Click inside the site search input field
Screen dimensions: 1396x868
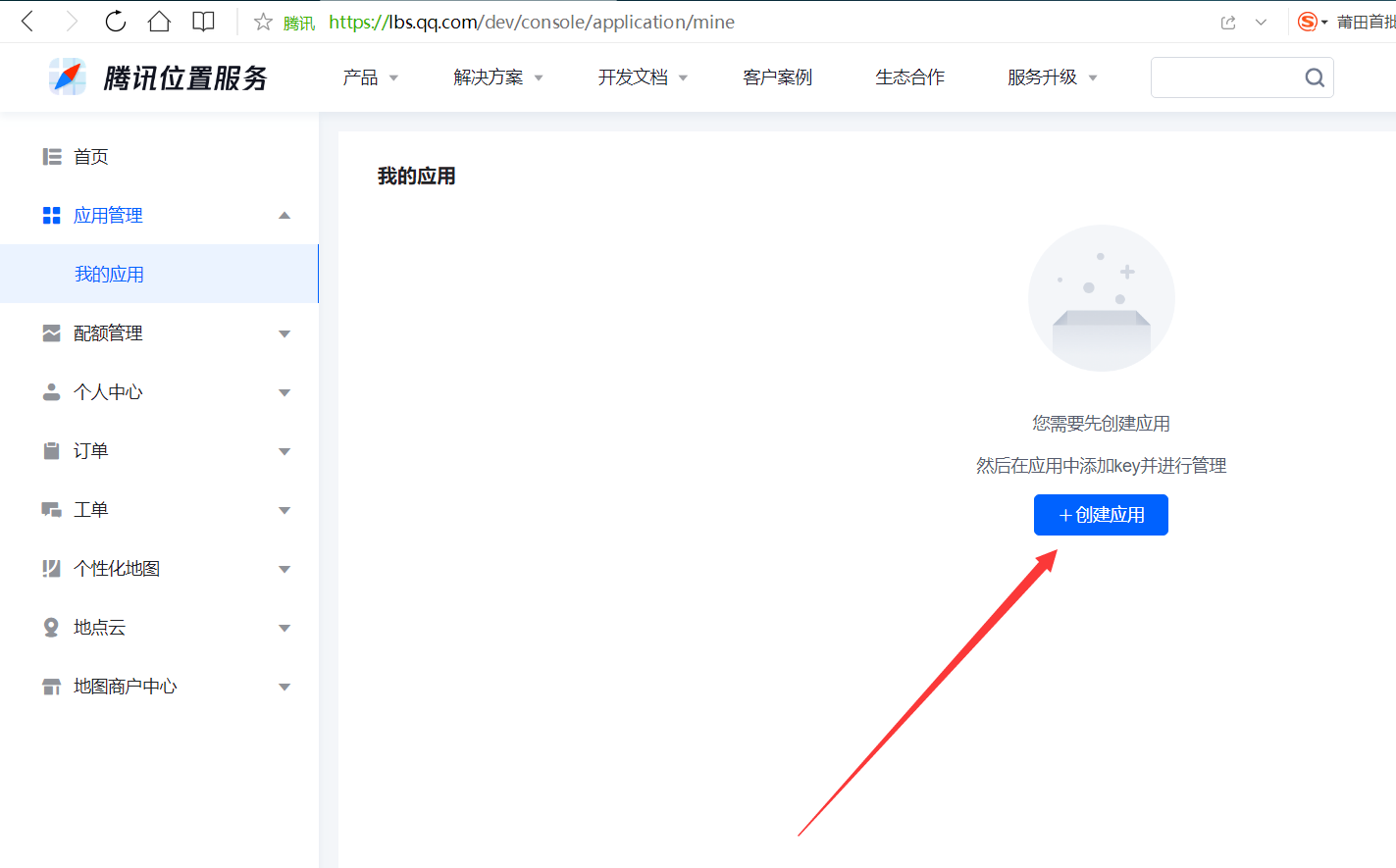(1226, 77)
